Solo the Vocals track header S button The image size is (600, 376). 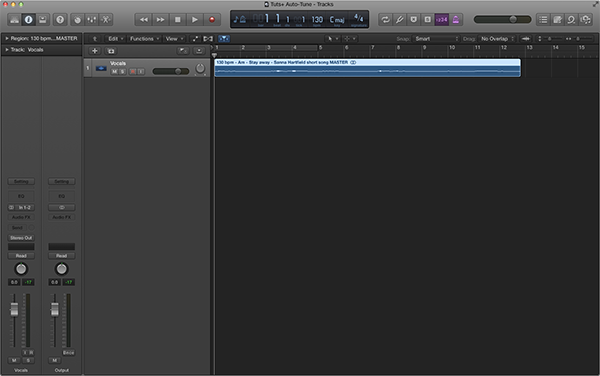pos(122,72)
